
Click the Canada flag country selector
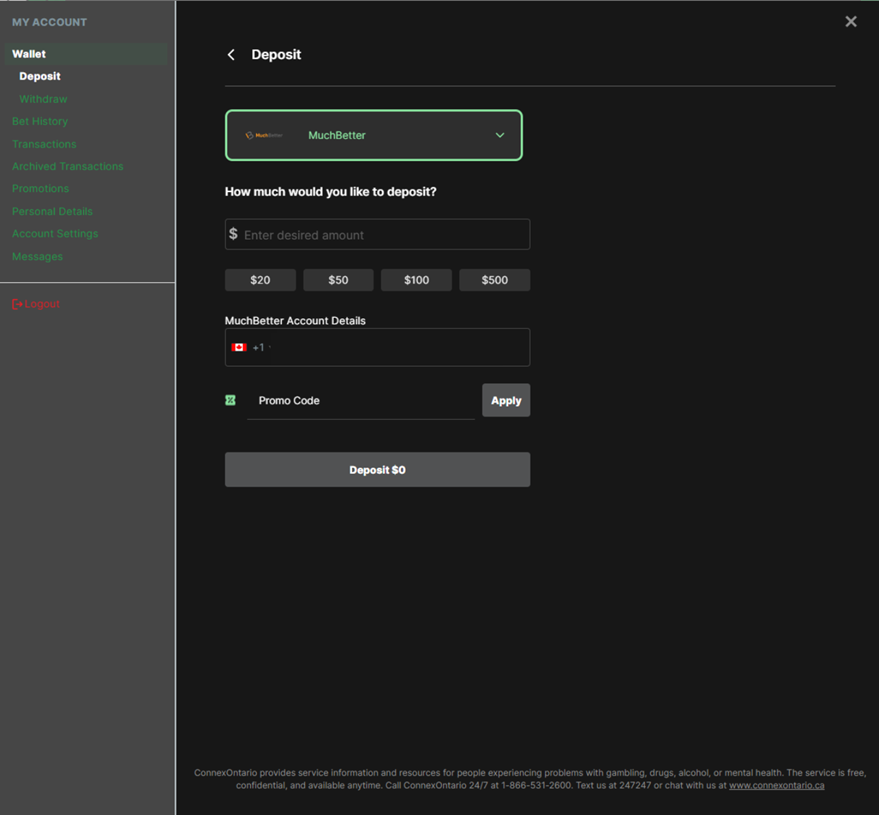click(x=239, y=348)
